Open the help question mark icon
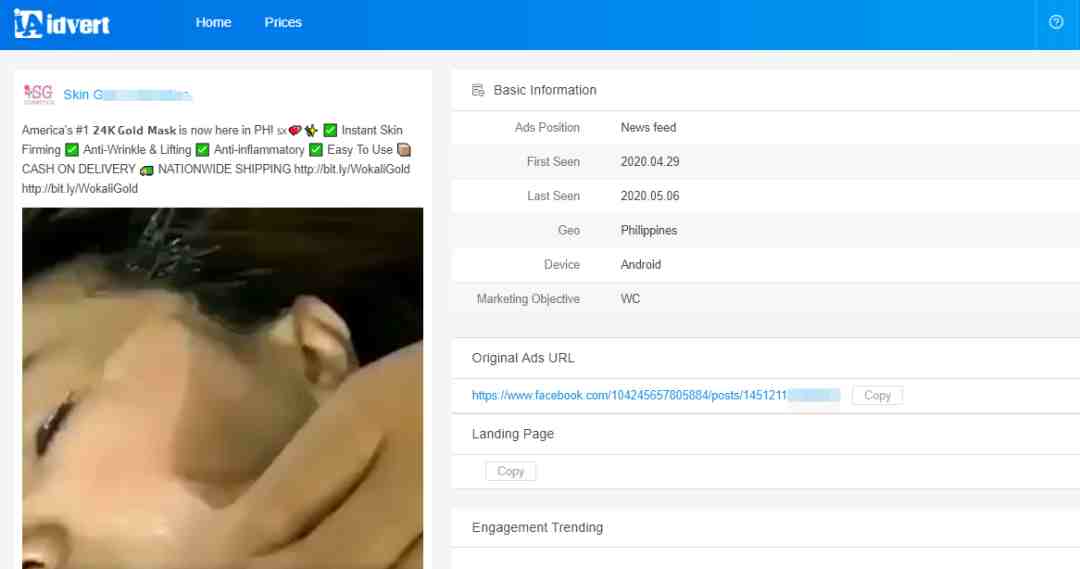The height and width of the screenshot is (569, 1080). tap(1056, 22)
